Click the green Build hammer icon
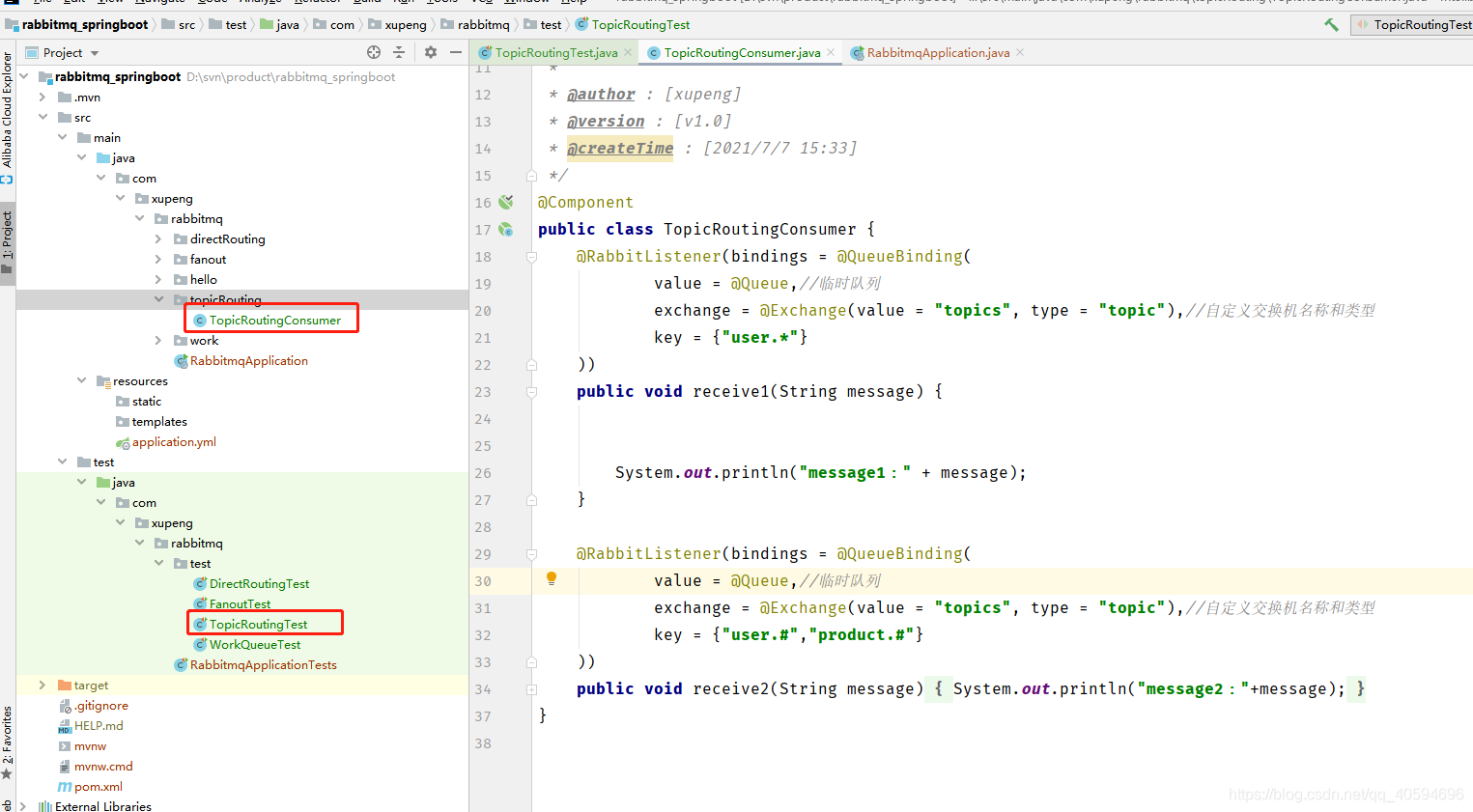Screen dimensions: 1473x812 point(1331,25)
